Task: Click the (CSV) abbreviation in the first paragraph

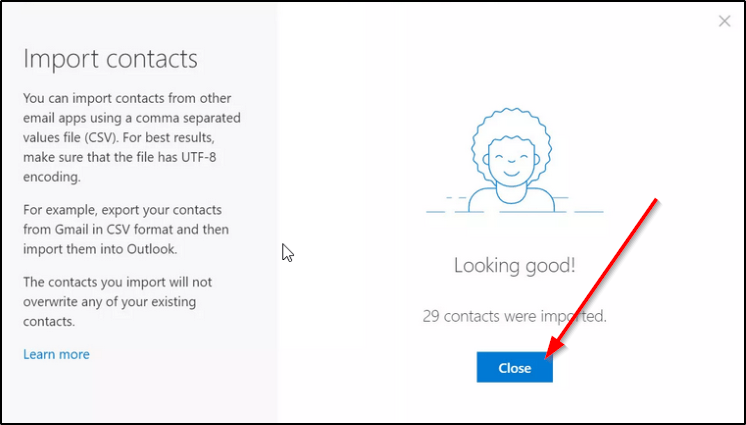Action: pos(101,138)
